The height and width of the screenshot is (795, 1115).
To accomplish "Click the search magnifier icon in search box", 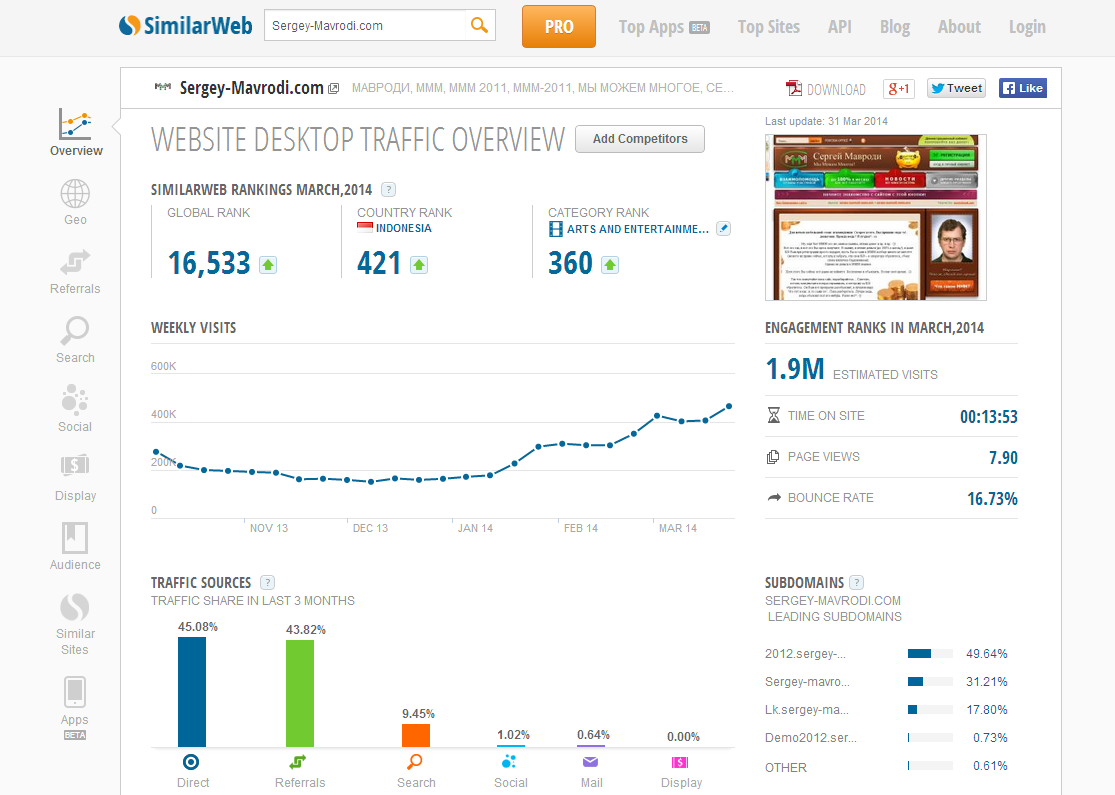I will [480, 26].
